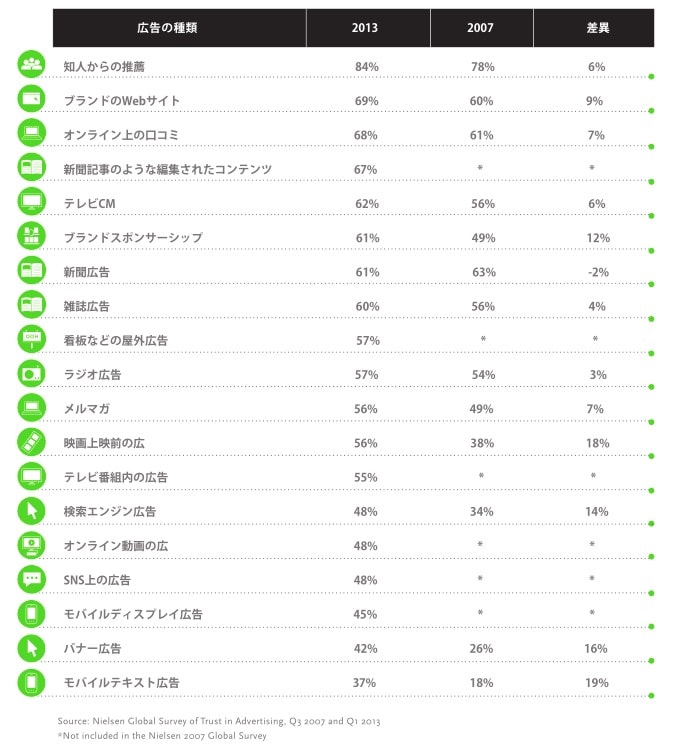Click the 広告の種類 column header
Screen dimensions: 688x749
point(179,28)
